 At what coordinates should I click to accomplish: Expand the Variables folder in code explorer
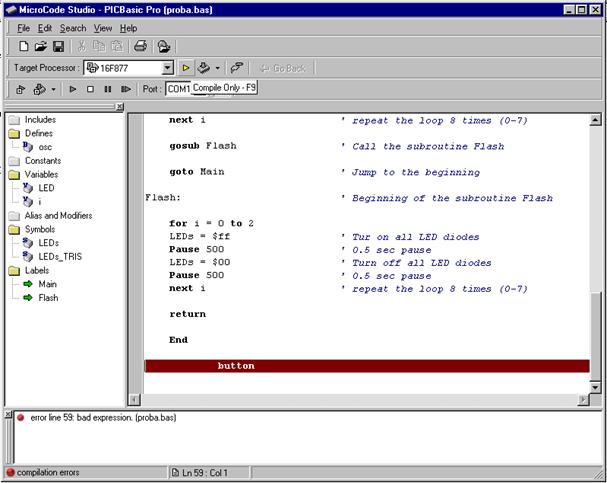pyautogui.click(x=15, y=174)
